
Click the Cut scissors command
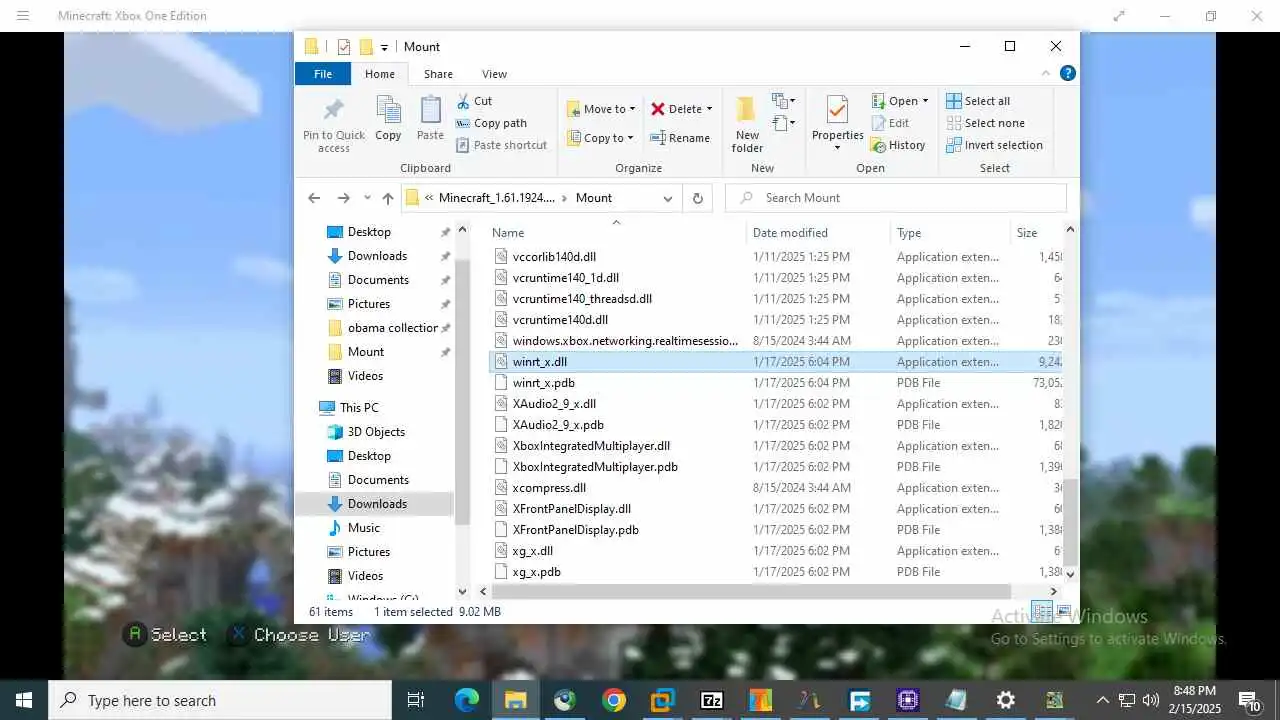474,101
